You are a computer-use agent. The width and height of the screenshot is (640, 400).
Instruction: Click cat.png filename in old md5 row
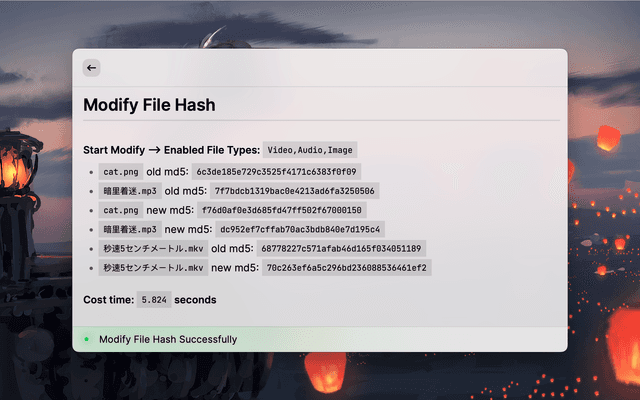click(121, 172)
